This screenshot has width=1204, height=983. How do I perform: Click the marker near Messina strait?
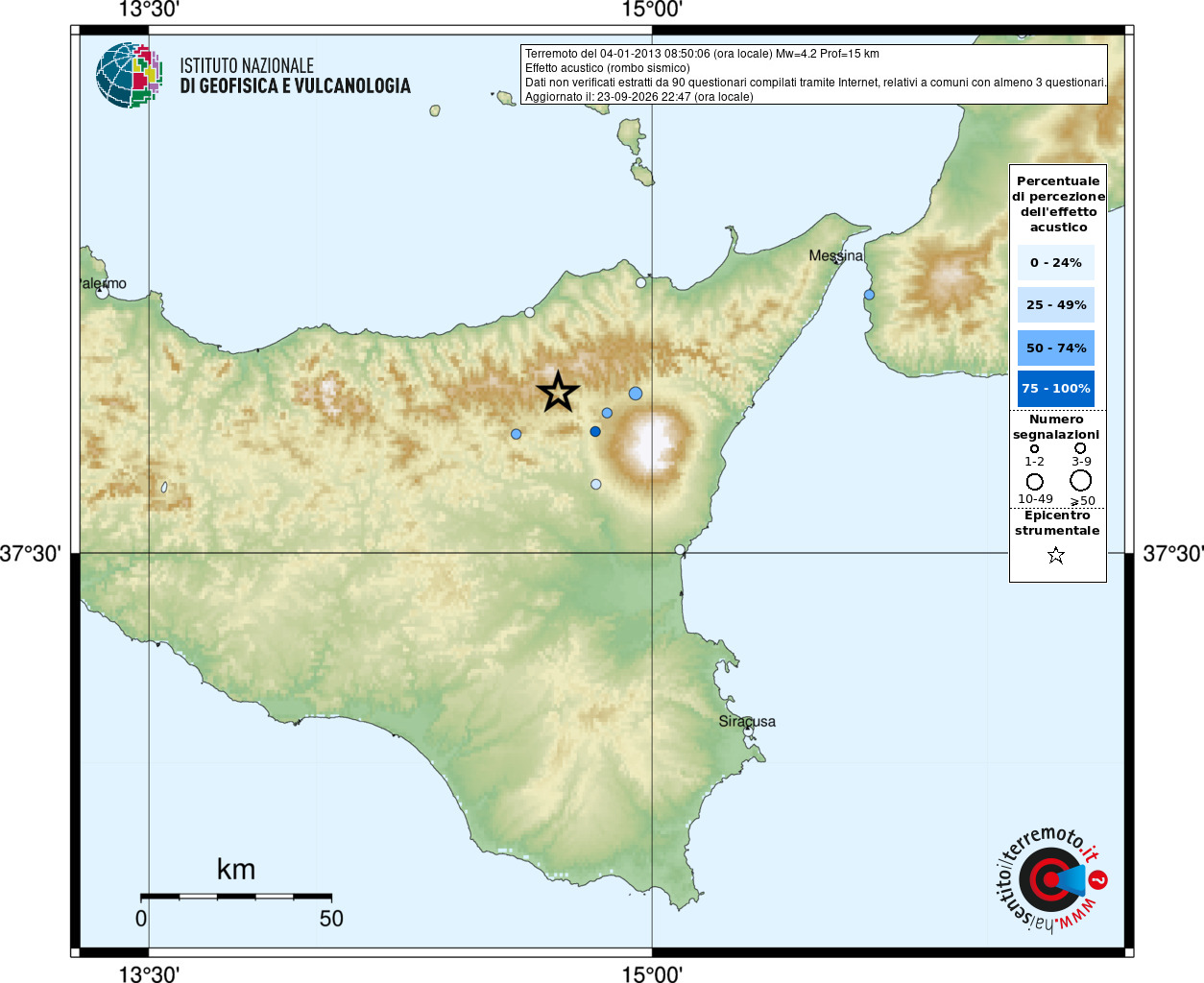coord(869,295)
